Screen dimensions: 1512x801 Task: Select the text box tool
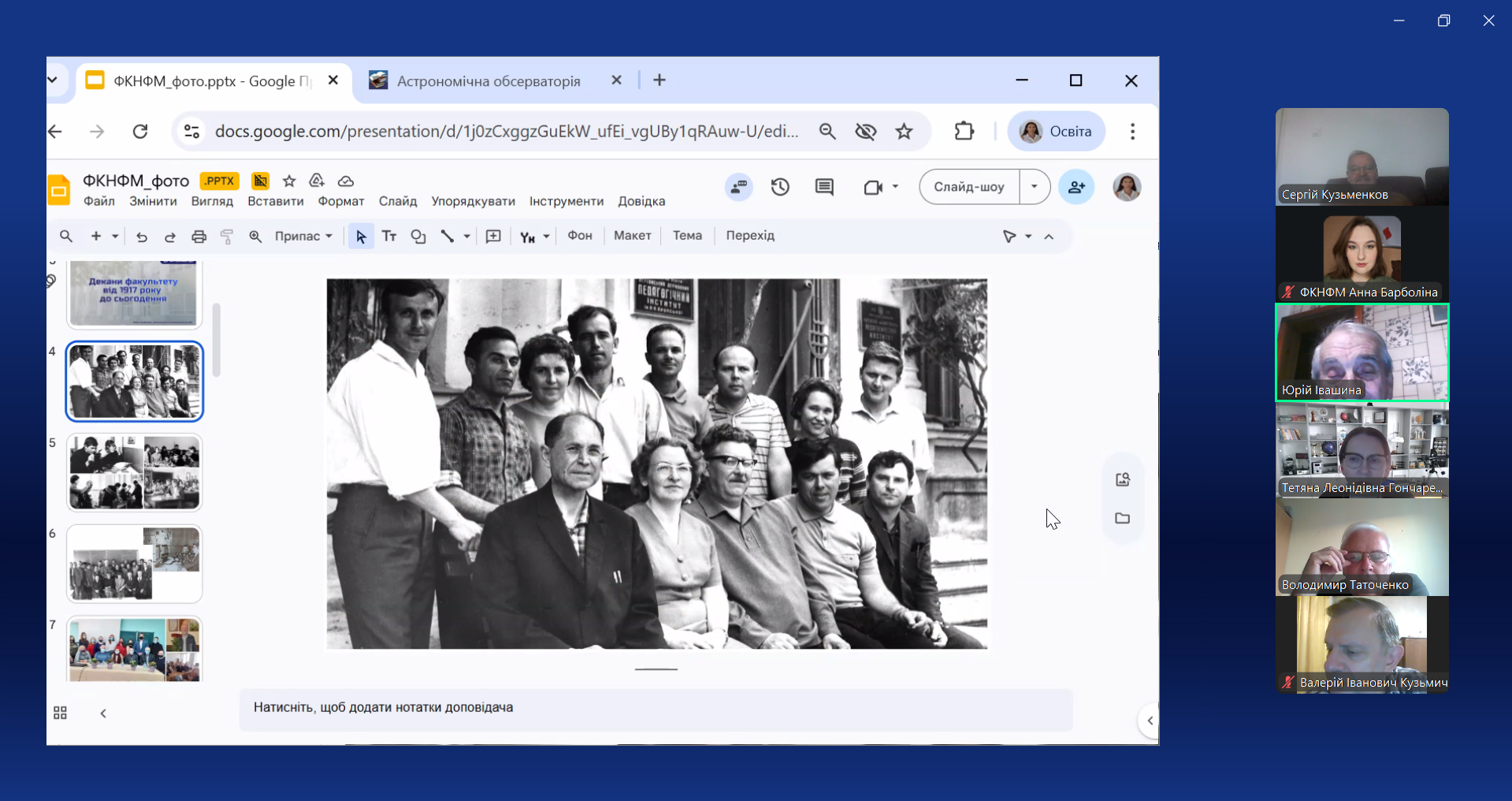(389, 237)
